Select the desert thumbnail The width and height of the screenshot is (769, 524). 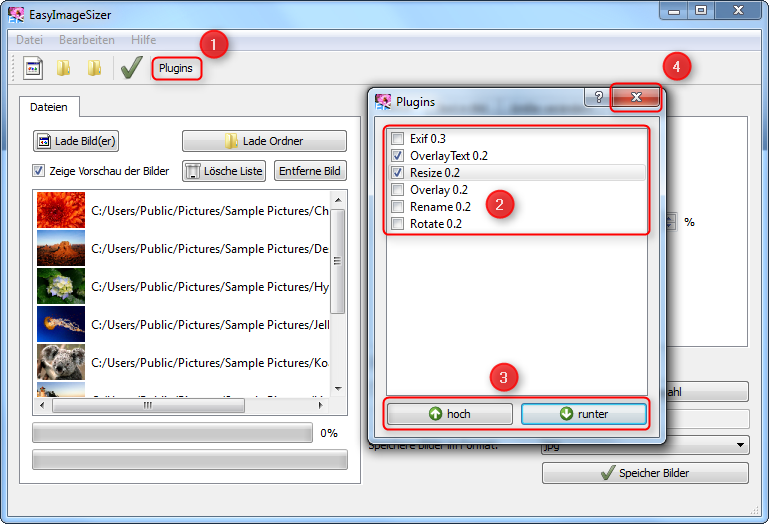coord(61,248)
